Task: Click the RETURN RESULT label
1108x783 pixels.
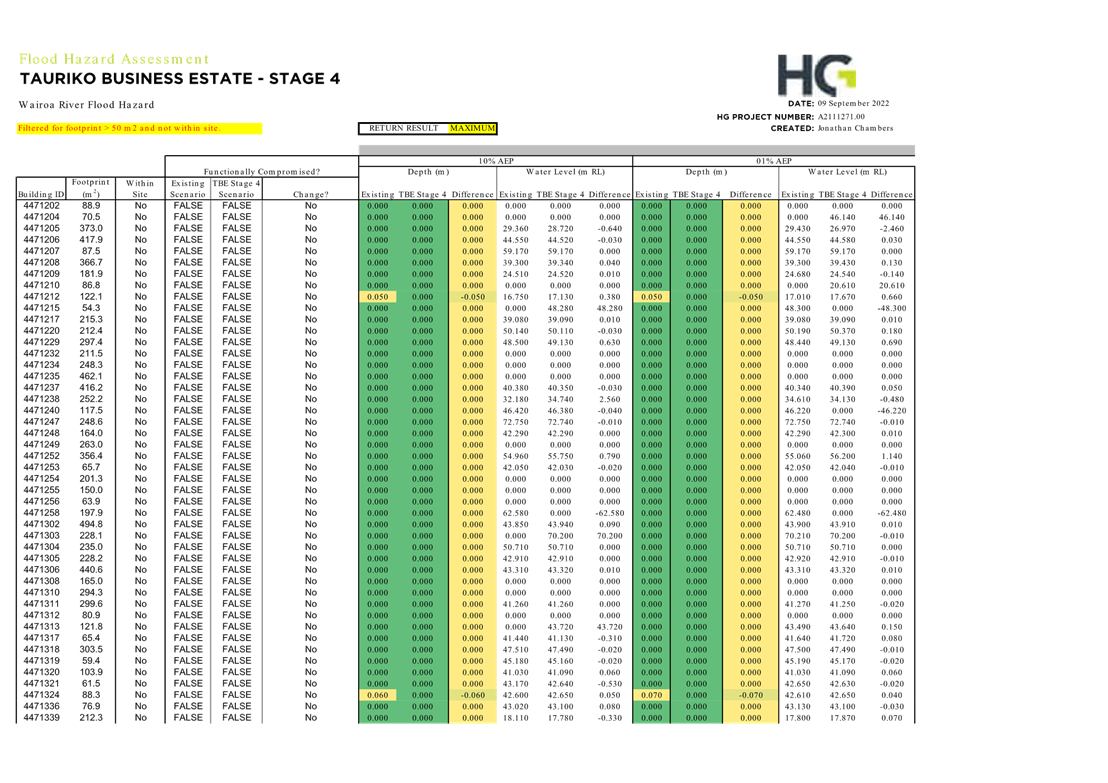Action: pos(403,128)
